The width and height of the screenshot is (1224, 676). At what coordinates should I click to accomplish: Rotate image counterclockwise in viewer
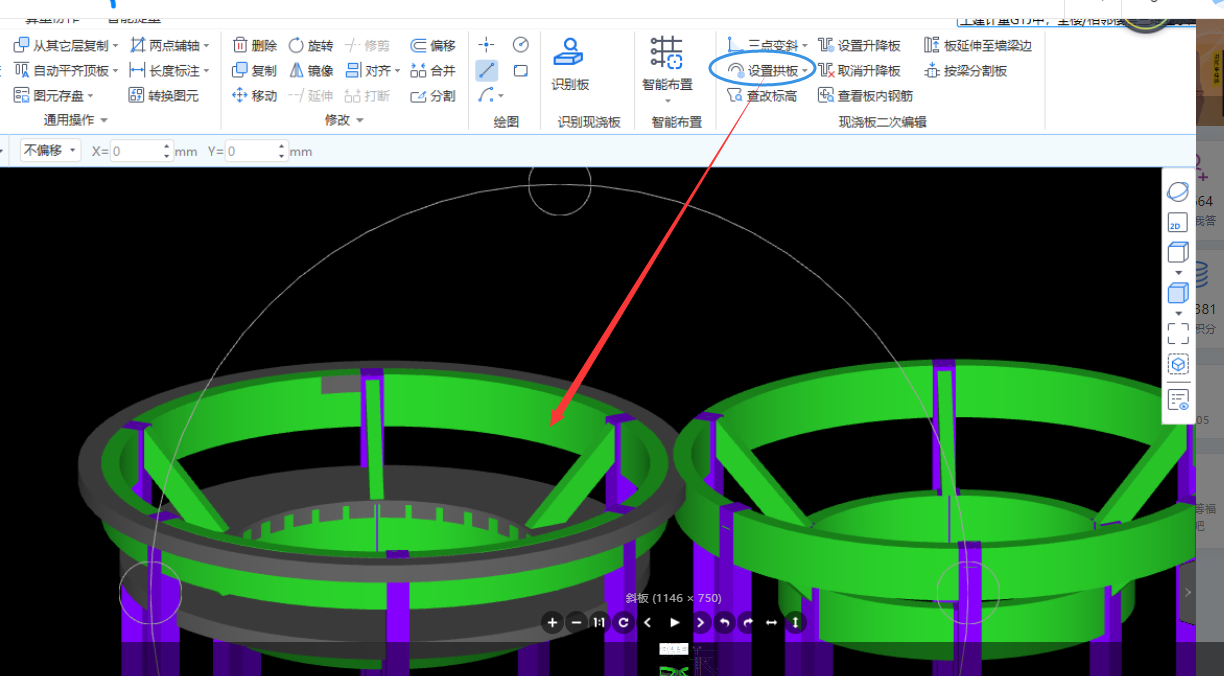[724, 622]
